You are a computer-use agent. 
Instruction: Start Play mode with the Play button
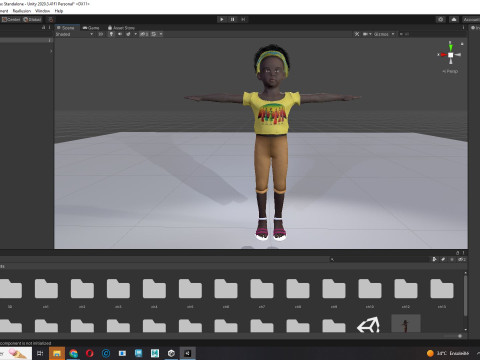tap(222, 19)
